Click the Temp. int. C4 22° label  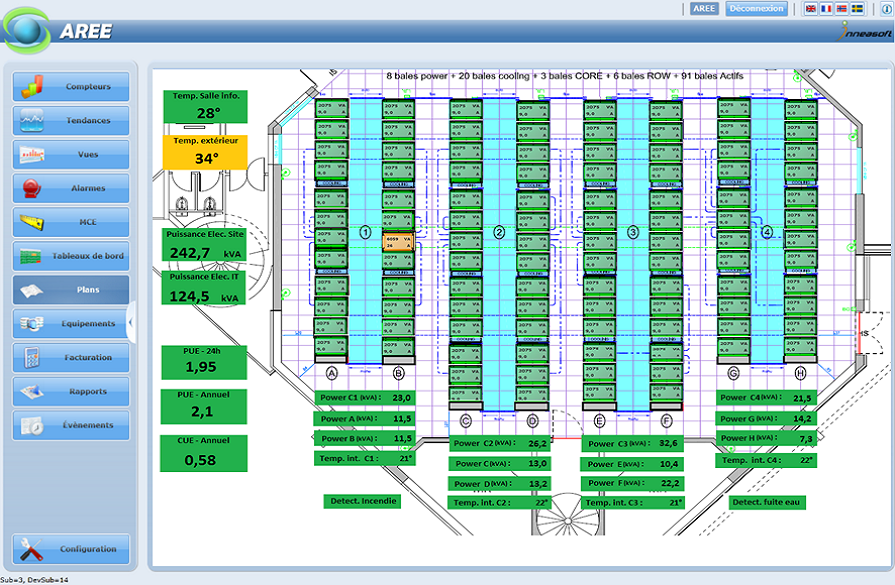coord(767,460)
